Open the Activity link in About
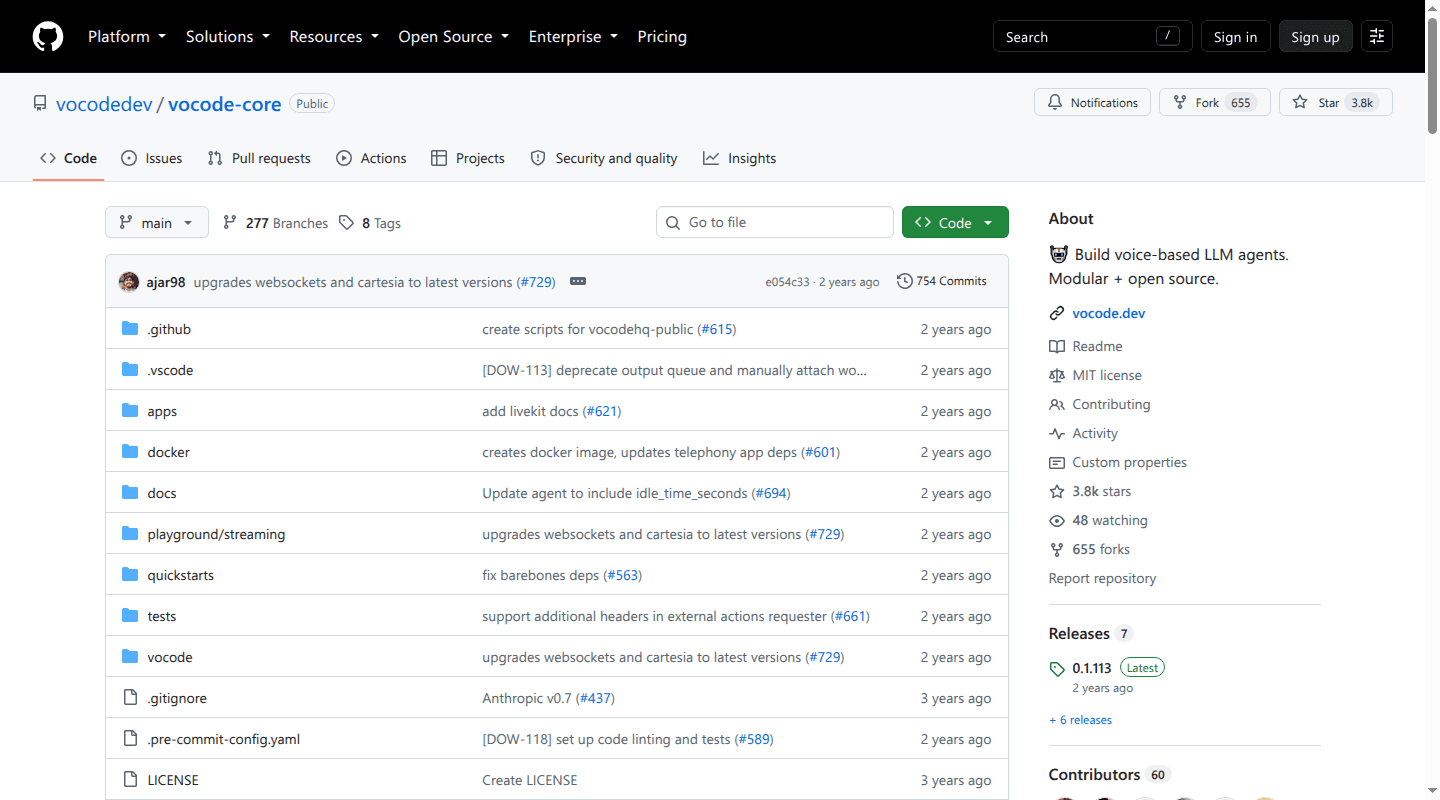Screen dimensions: 1440x800 click(1083, 433)
